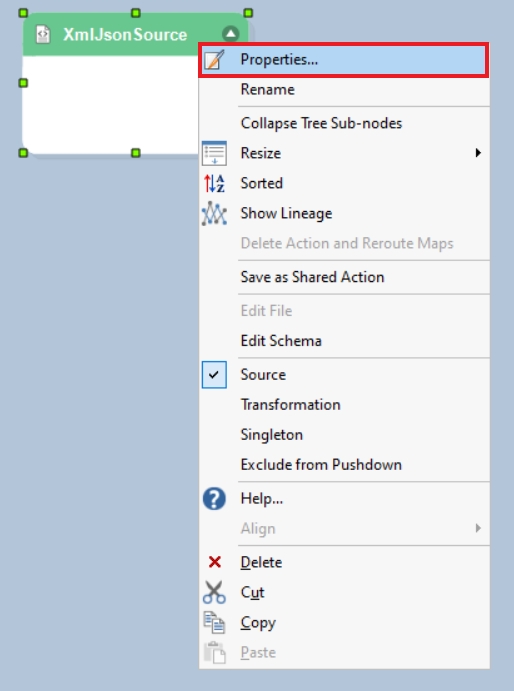Image resolution: width=514 pixels, height=691 pixels.
Task: Click the Properties pencil icon
Action: coord(215,59)
